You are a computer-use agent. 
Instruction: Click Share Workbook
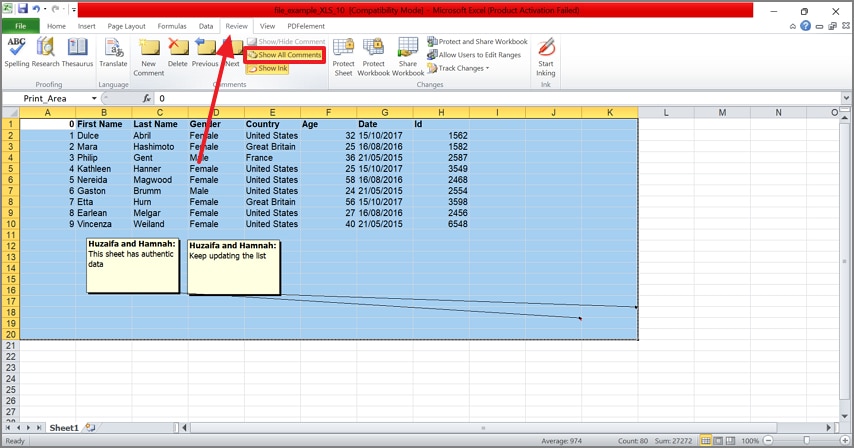408,57
